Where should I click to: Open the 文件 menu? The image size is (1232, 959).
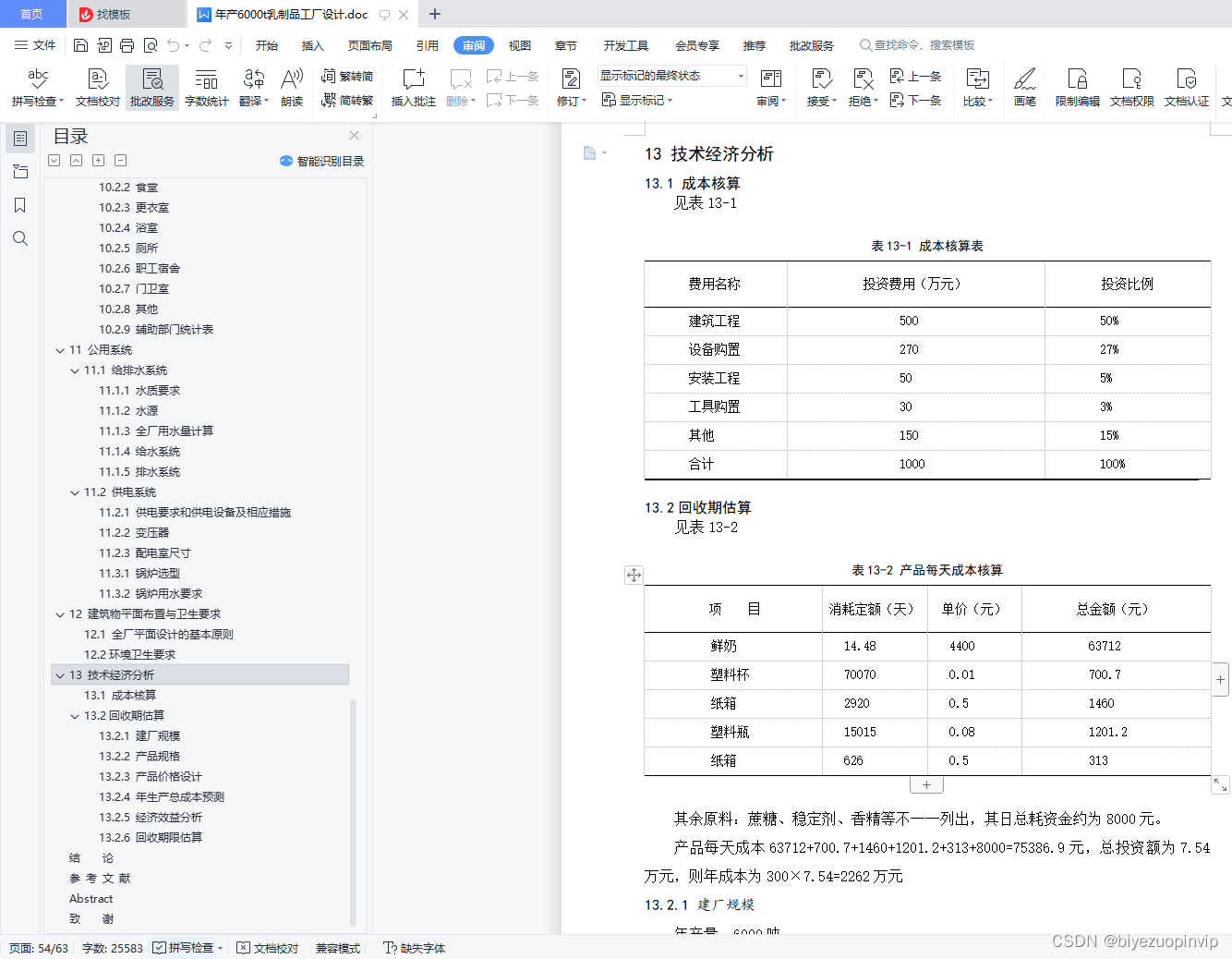coord(36,45)
